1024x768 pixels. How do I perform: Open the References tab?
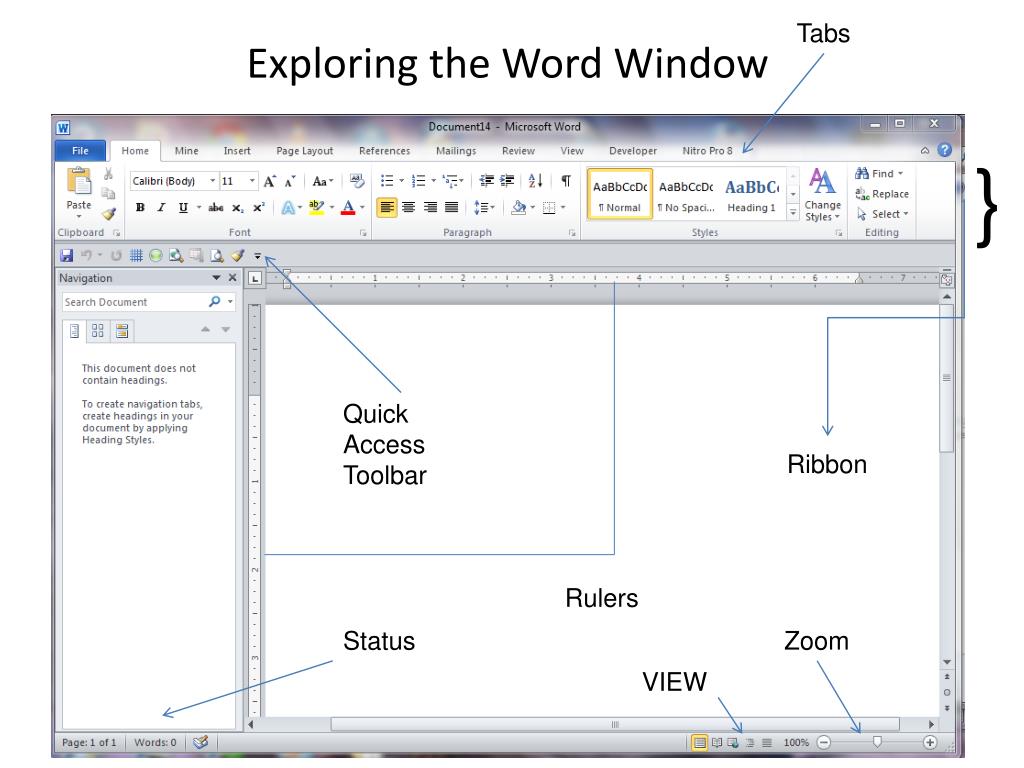click(385, 151)
